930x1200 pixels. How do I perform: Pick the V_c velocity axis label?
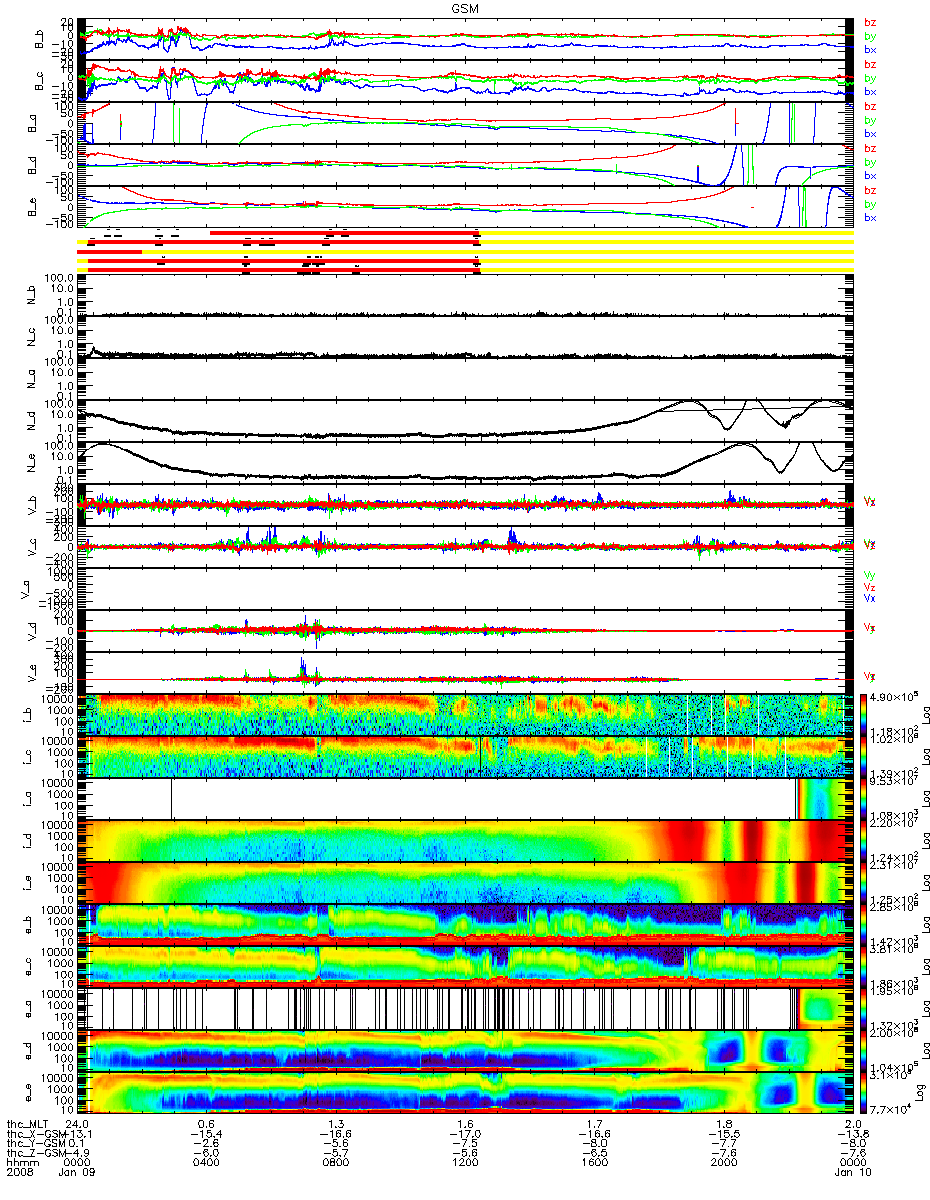pyautogui.click(x=30, y=546)
